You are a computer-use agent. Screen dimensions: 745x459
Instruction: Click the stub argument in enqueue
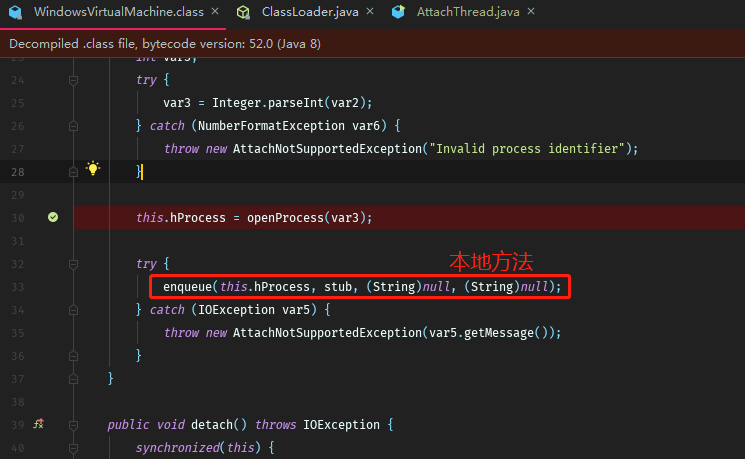[338, 287]
